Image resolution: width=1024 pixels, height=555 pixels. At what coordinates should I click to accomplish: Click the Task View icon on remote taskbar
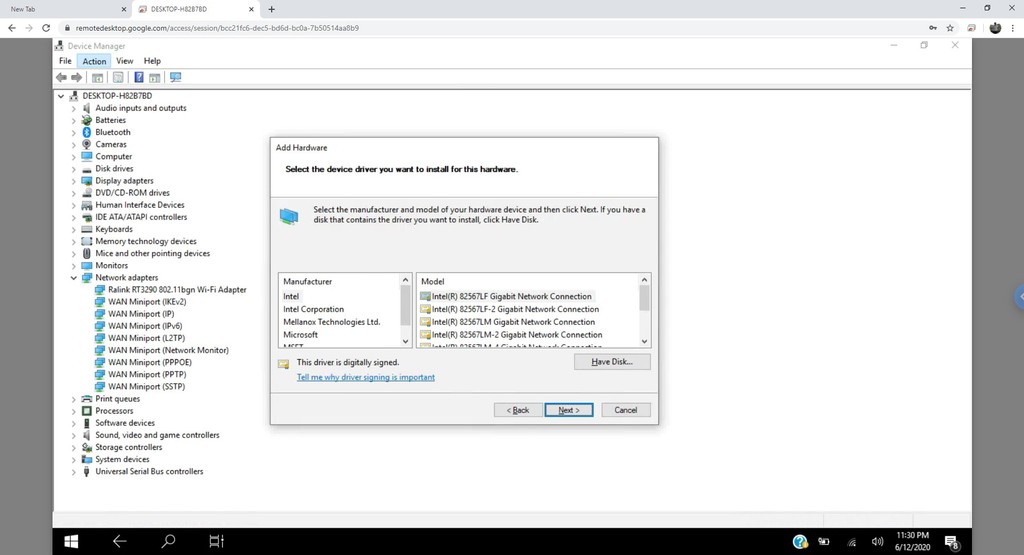click(x=216, y=541)
